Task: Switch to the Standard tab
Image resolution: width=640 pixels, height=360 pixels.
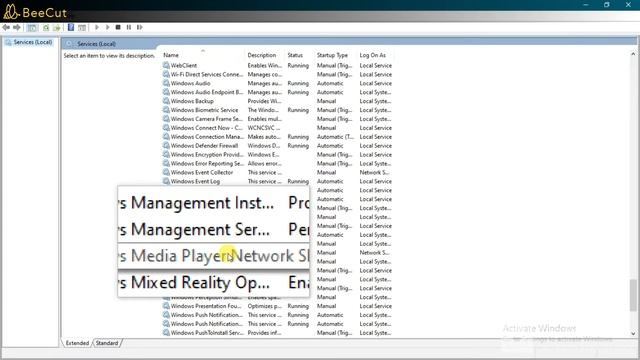Action: 107,343
